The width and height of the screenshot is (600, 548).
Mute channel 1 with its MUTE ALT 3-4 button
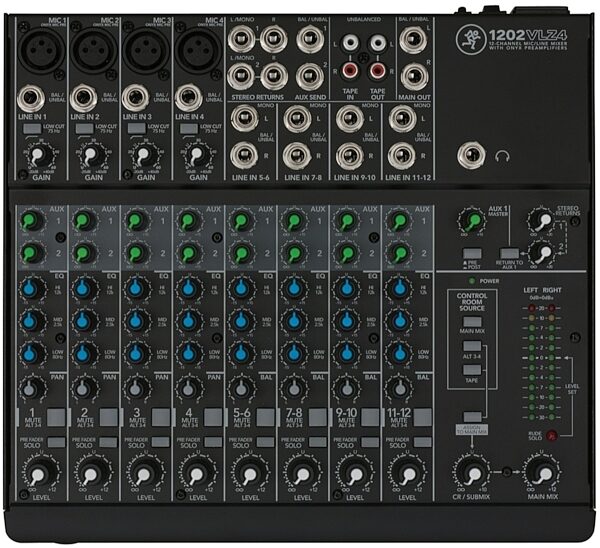click(x=56, y=417)
